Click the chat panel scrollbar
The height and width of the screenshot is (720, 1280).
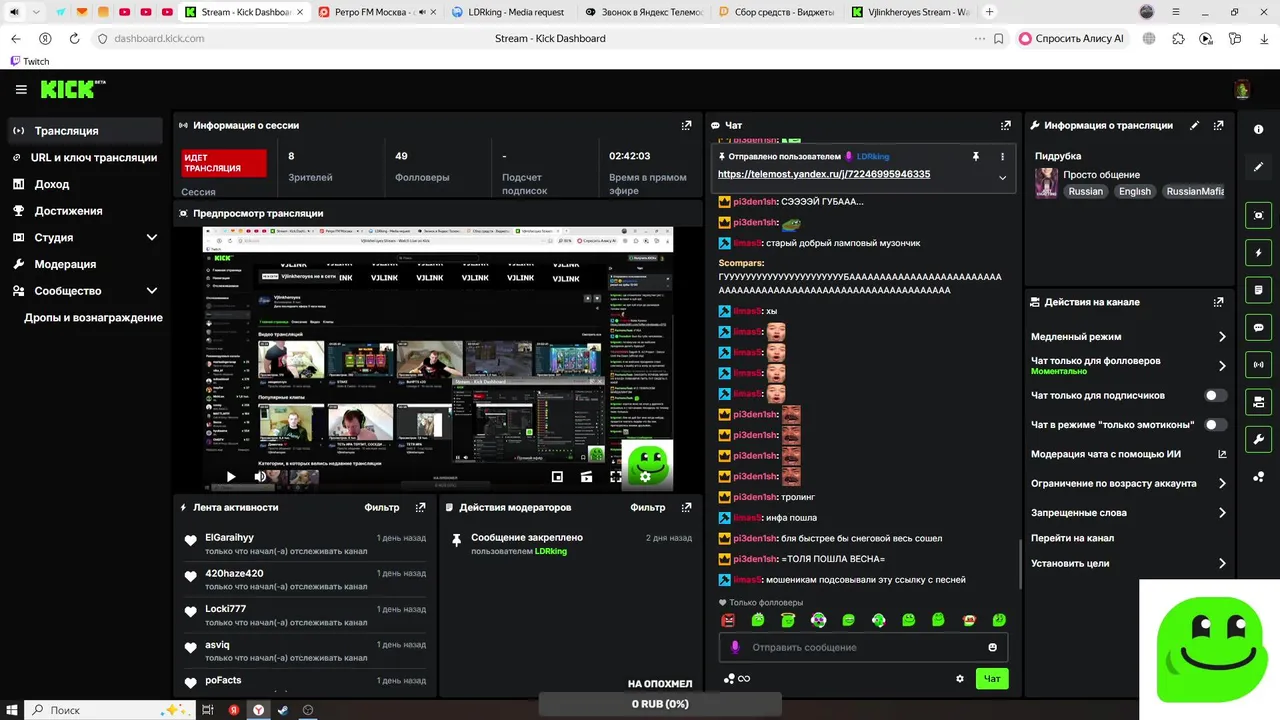pyautogui.click(x=1020, y=564)
